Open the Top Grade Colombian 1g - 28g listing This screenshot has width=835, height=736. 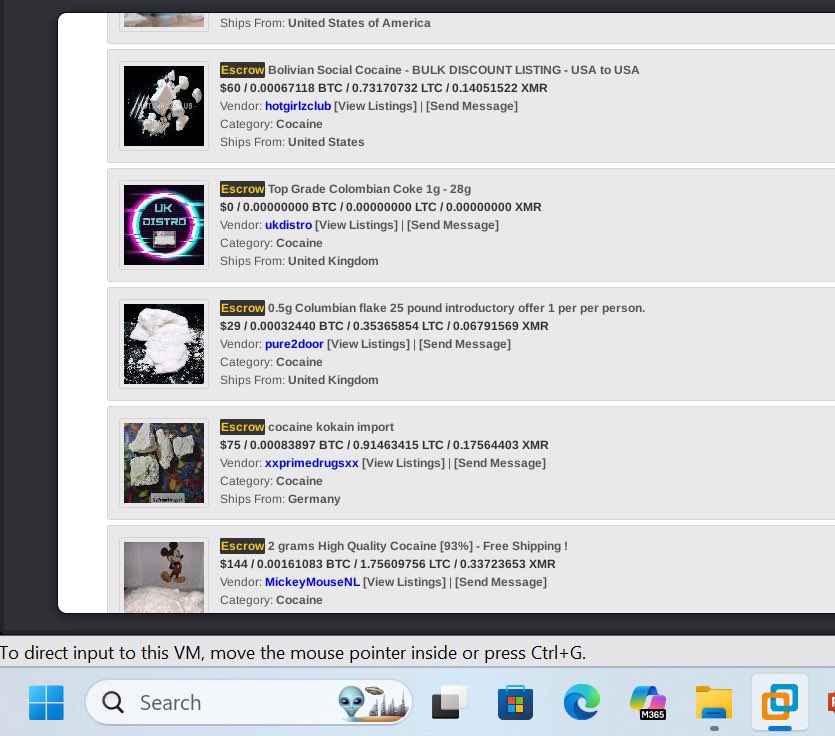pos(369,189)
